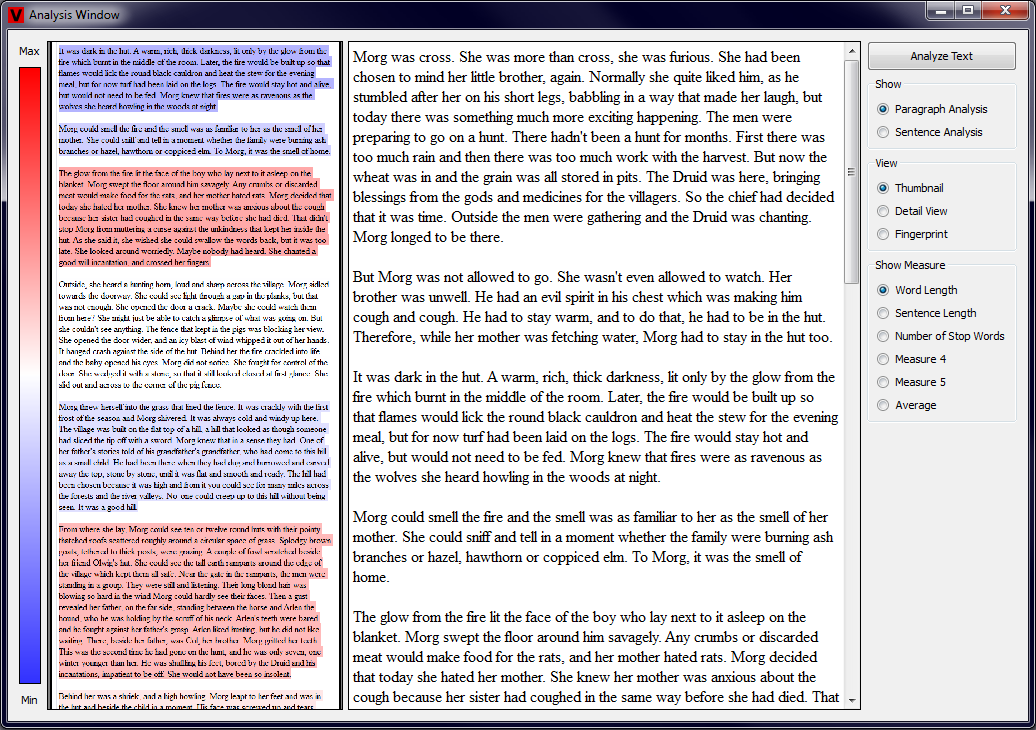This screenshot has height=730, width=1036.
Task: Click the Analyze Text button
Action: point(941,56)
